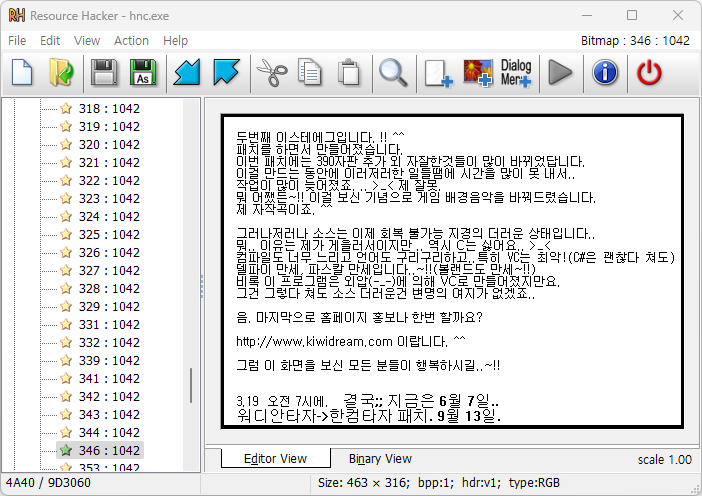Open the View menu
702x496 pixels.
click(87, 41)
